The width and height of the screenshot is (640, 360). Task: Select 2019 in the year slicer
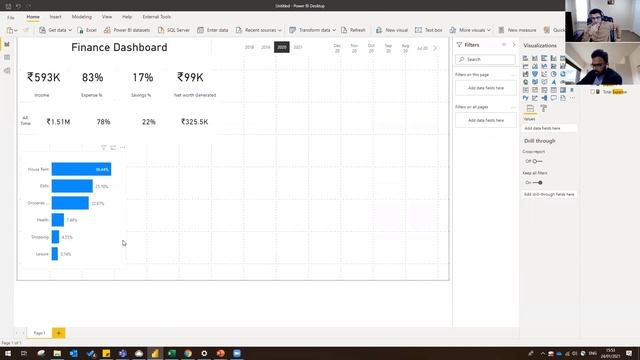click(266, 47)
